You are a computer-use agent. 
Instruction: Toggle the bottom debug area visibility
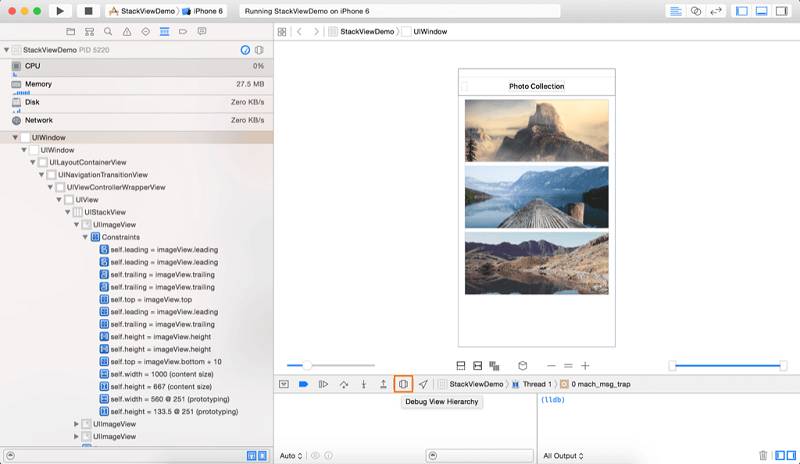[x=761, y=11]
